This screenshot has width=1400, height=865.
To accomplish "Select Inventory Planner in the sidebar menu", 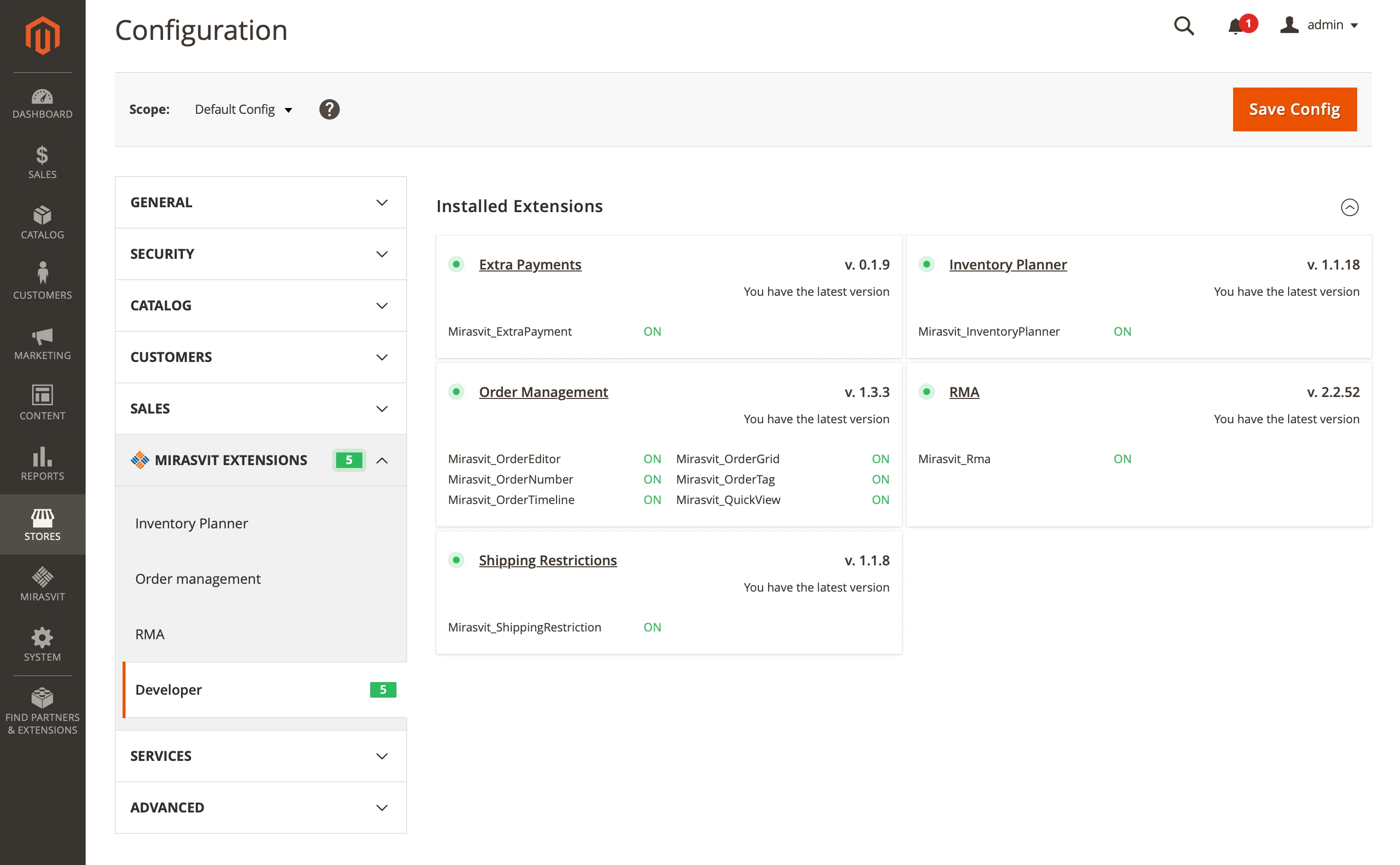I will coord(192,523).
